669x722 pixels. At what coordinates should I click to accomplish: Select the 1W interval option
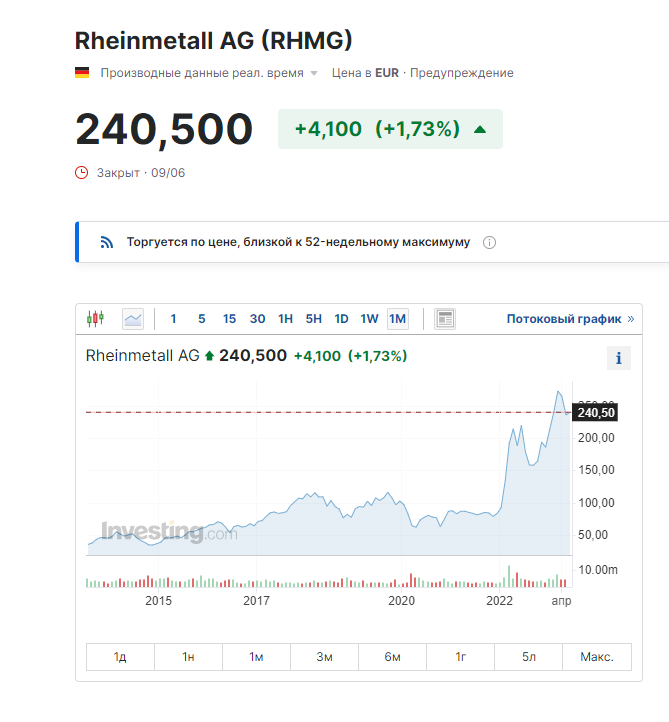[369, 319]
